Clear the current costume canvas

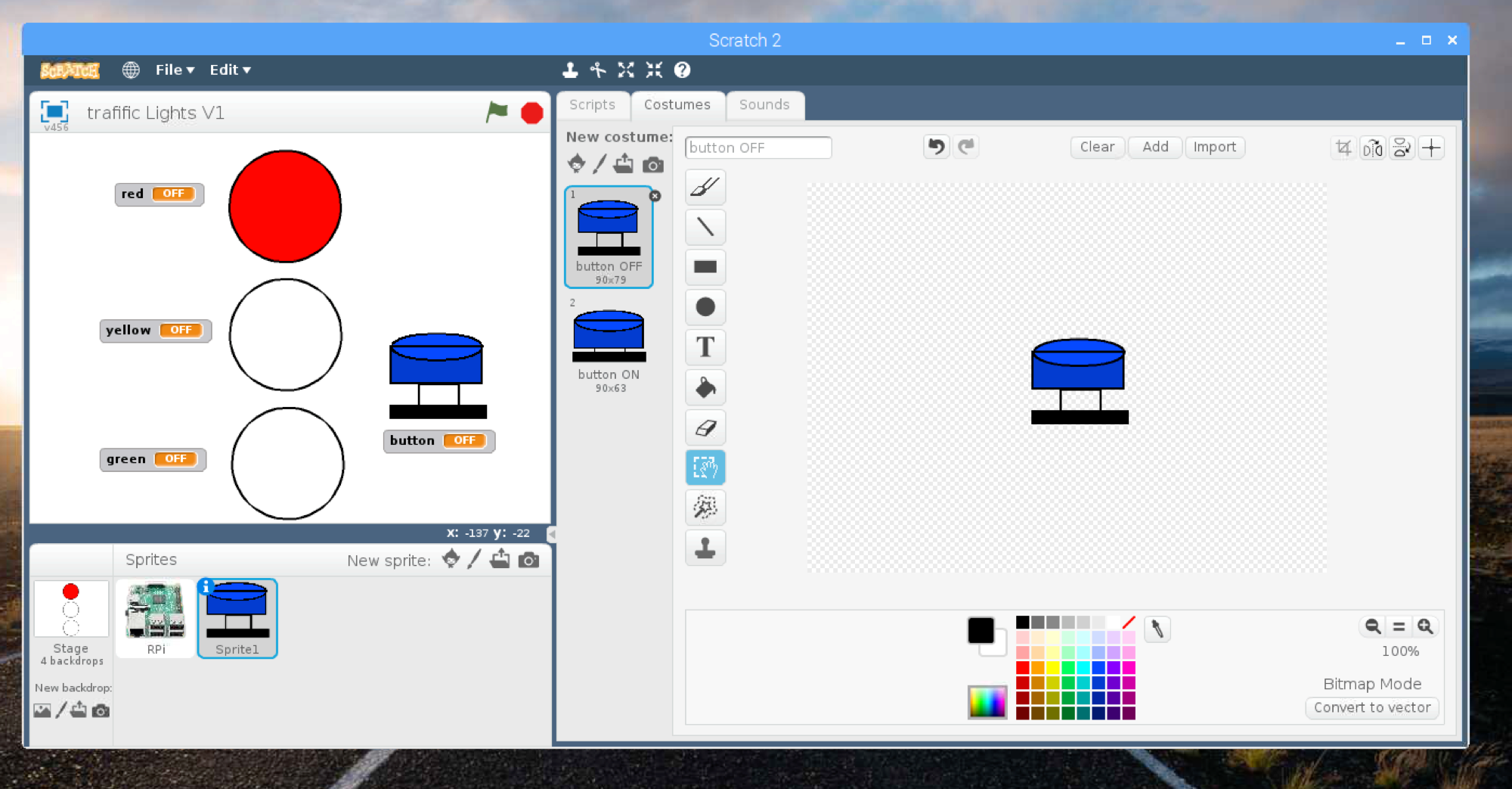point(1096,147)
